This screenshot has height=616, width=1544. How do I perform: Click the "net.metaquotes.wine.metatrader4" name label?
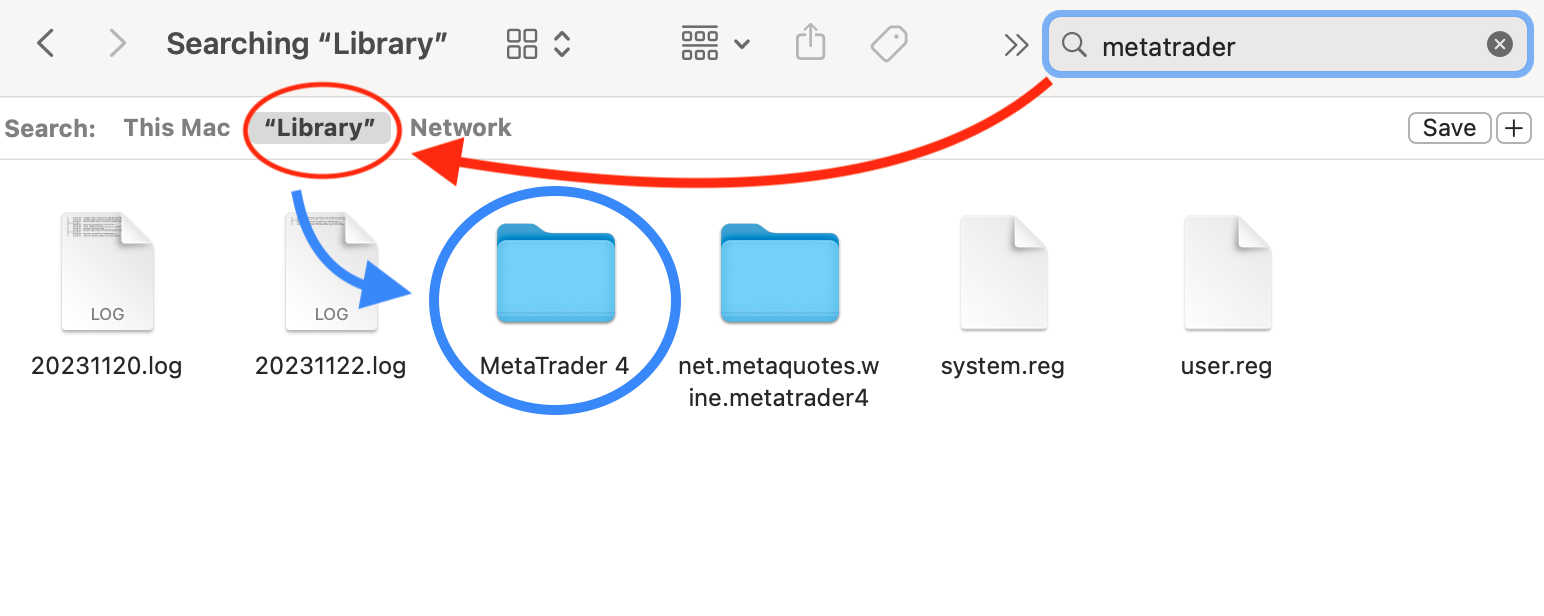779,382
